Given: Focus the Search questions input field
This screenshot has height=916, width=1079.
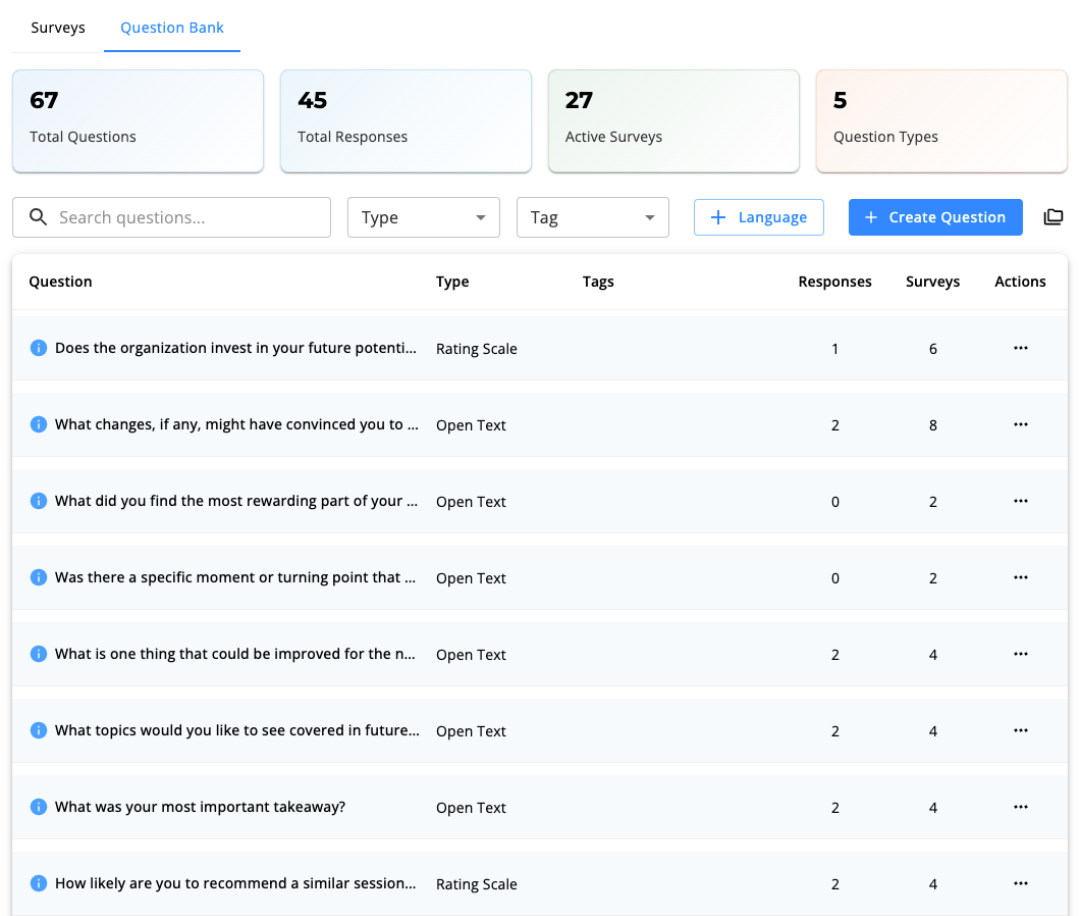Looking at the screenshot, I should [185, 217].
